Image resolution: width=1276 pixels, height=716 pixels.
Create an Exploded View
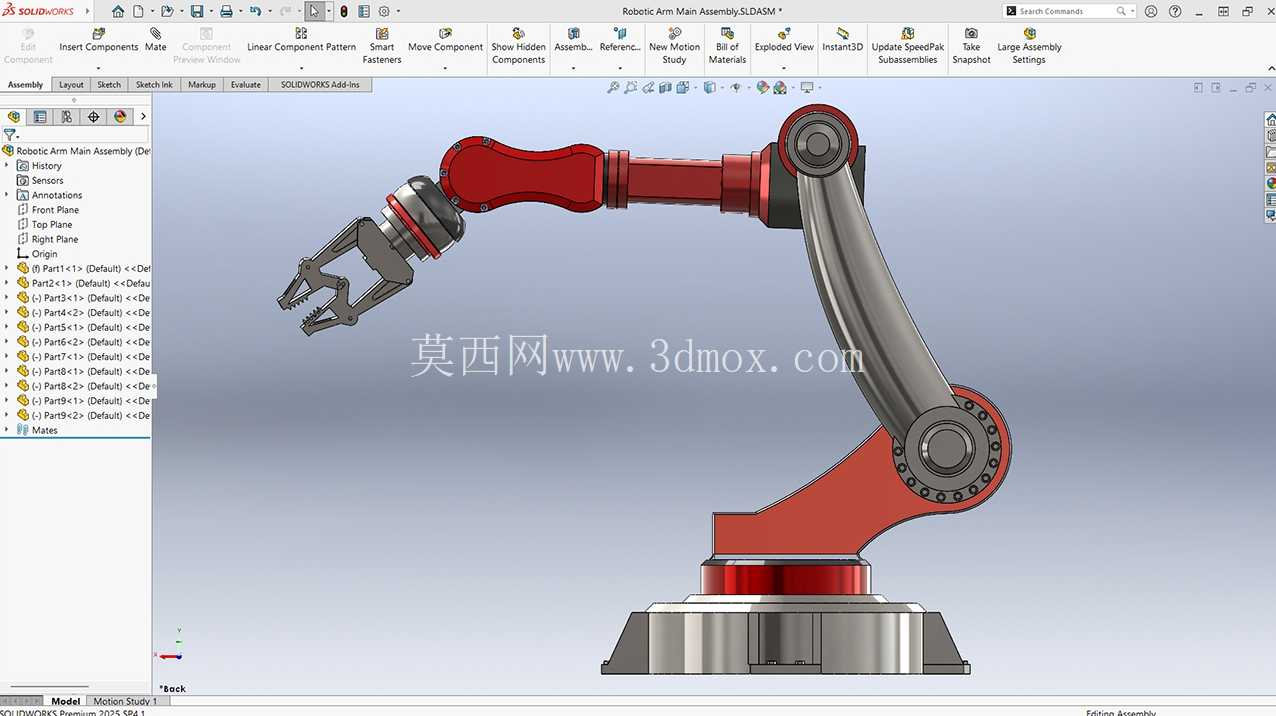(784, 40)
